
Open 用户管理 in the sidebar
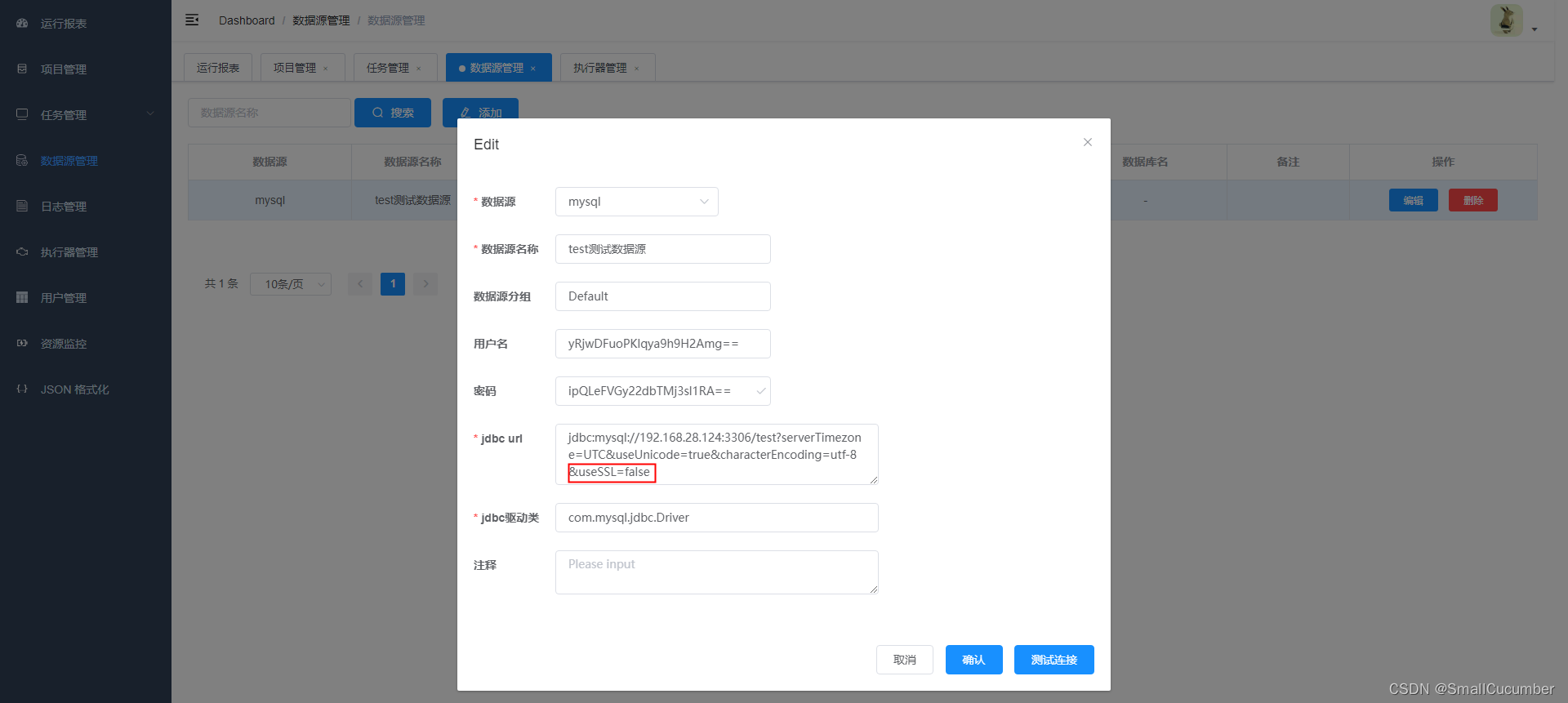[x=86, y=298]
